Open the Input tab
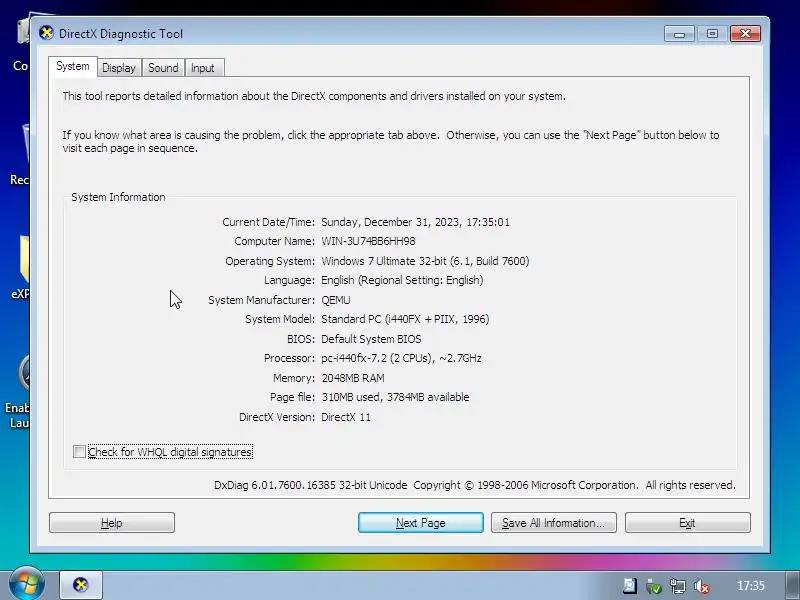This screenshot has height=600, width=800. [x=203, y=68]
